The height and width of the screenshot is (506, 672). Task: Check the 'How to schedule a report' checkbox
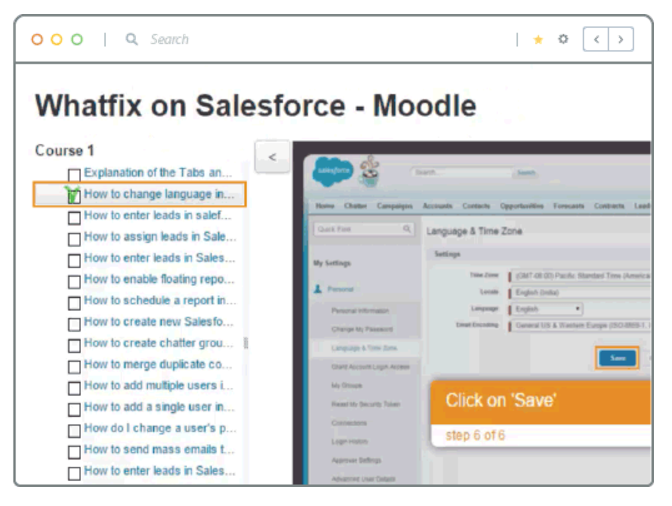(x=74, y=303)
